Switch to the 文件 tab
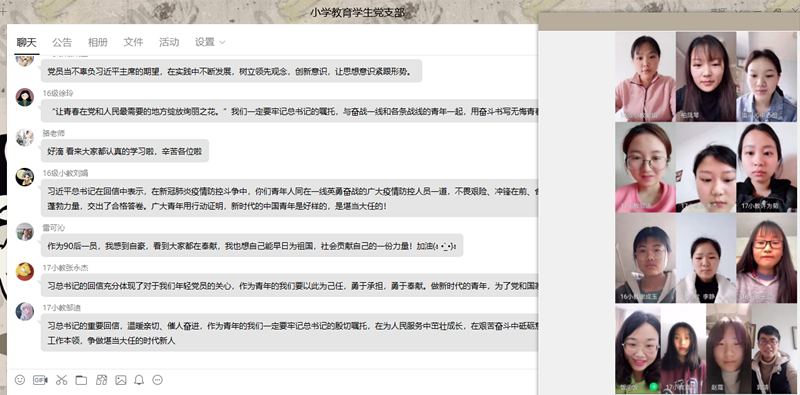800x395 pixels. pos(133,42)
